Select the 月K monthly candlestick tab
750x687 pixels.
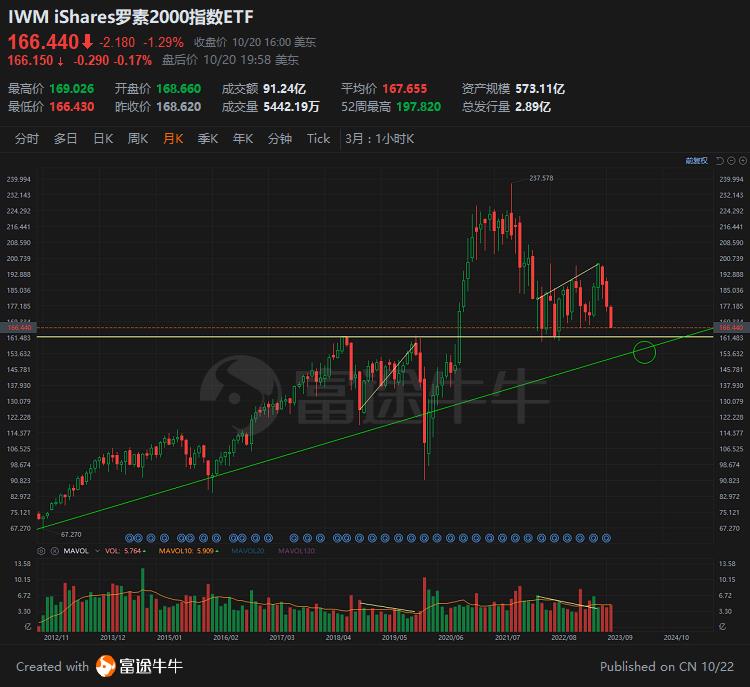[x=173, y=139]
